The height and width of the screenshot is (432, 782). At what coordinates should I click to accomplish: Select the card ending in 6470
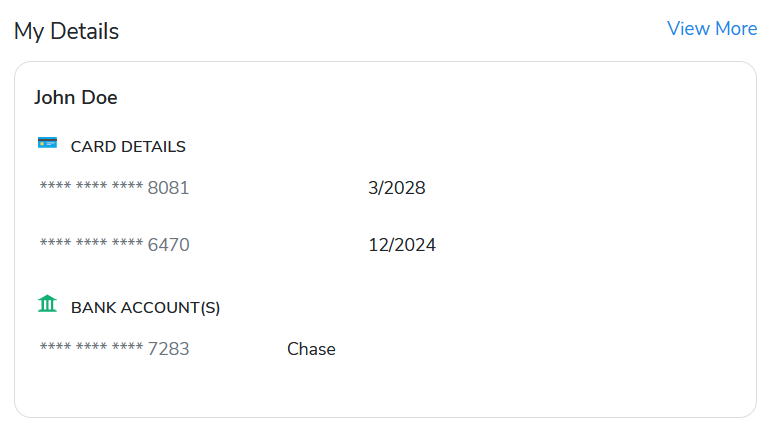click(114, 244)
